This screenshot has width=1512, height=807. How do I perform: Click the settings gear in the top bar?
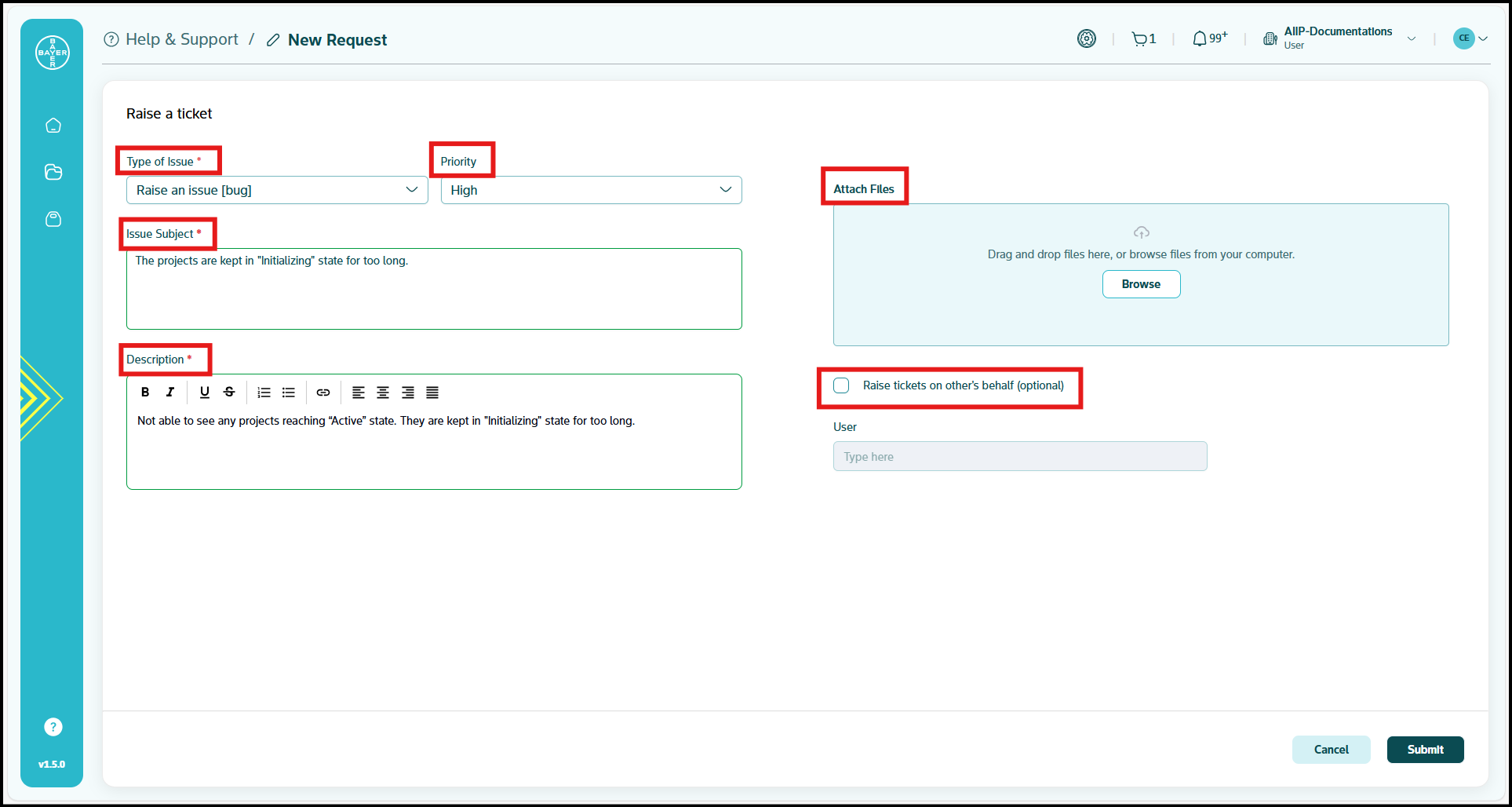click(1087, 38)
